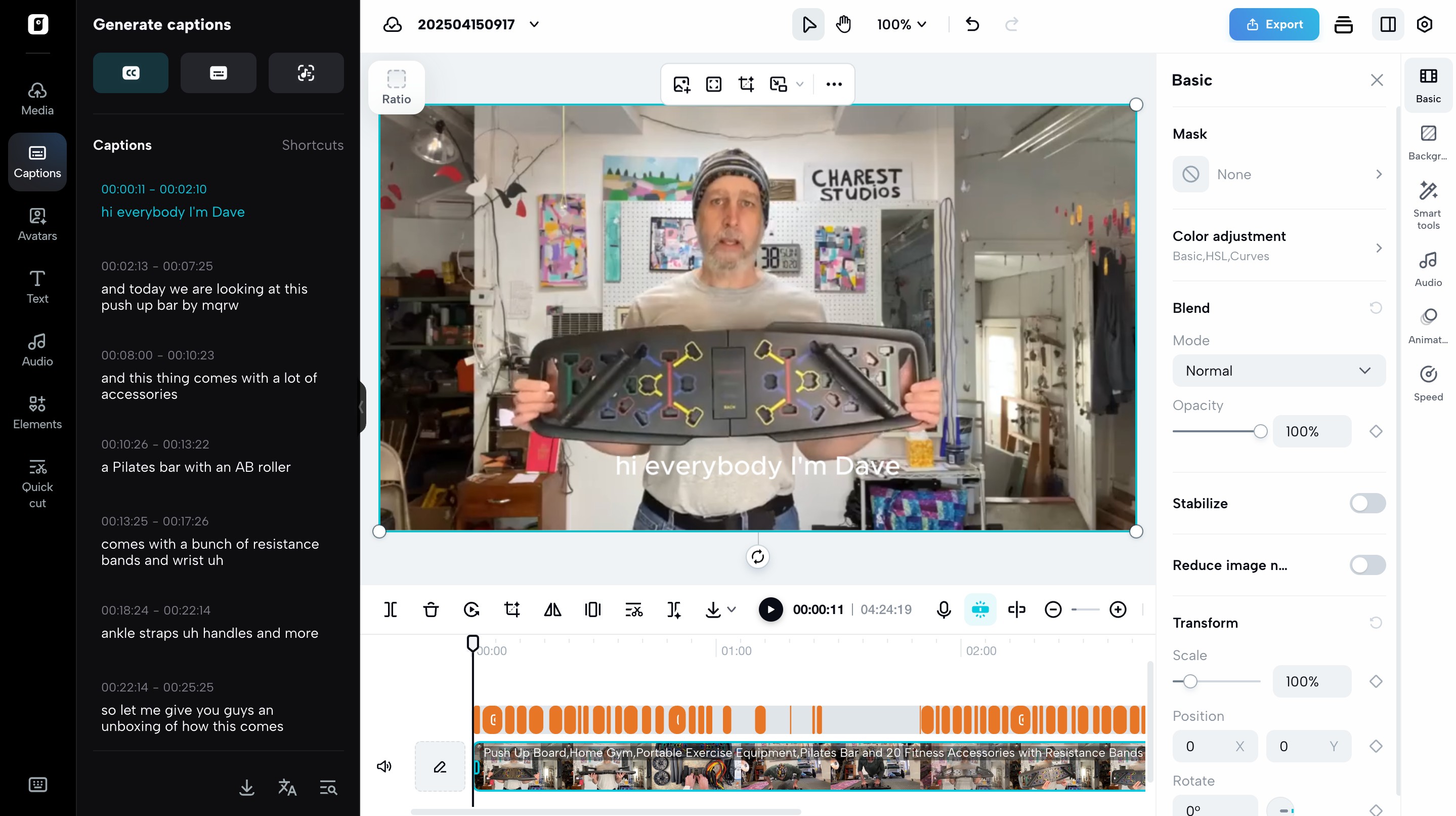Mirror the video horizontally

point(551,609)
